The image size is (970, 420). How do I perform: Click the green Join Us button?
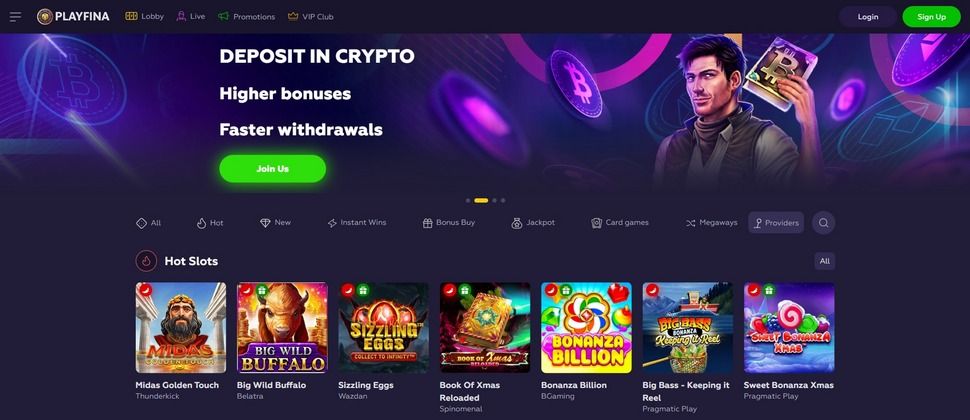tap(273, 168)
